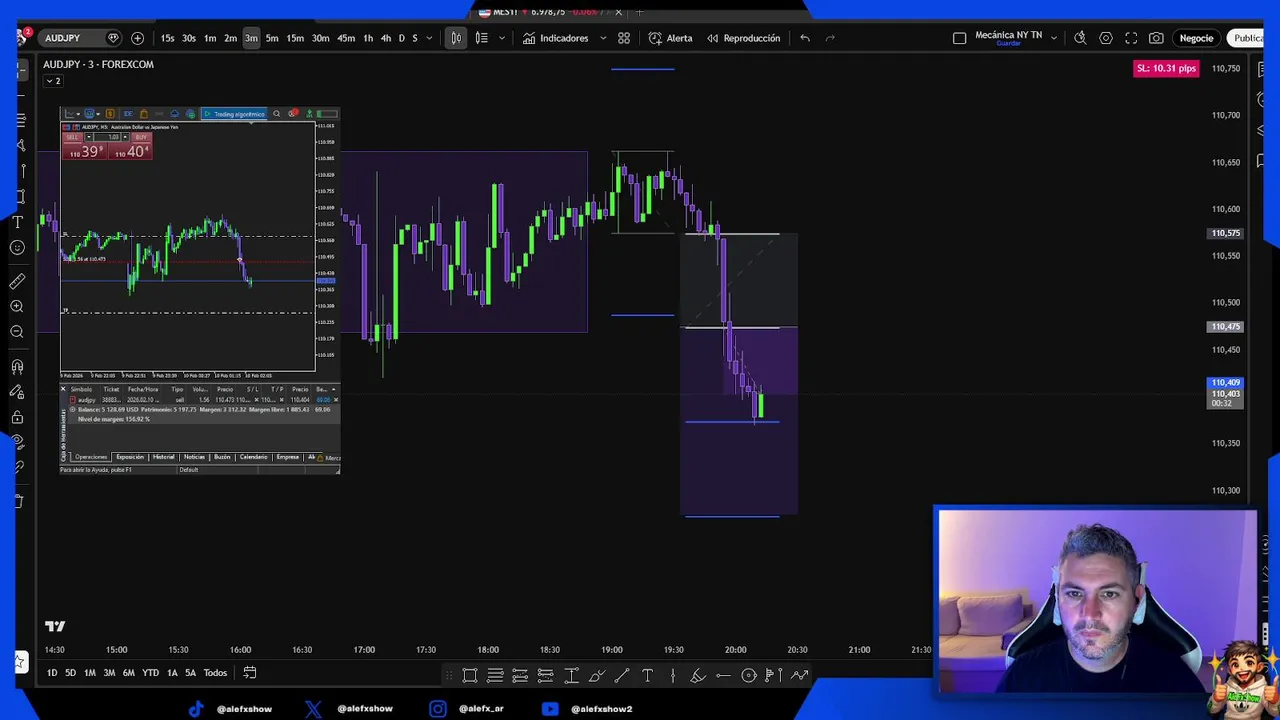Select the text T tool in bottom toolbar
The width and height of the screenshot is (1280, 720).
click(x=647, y=676)
